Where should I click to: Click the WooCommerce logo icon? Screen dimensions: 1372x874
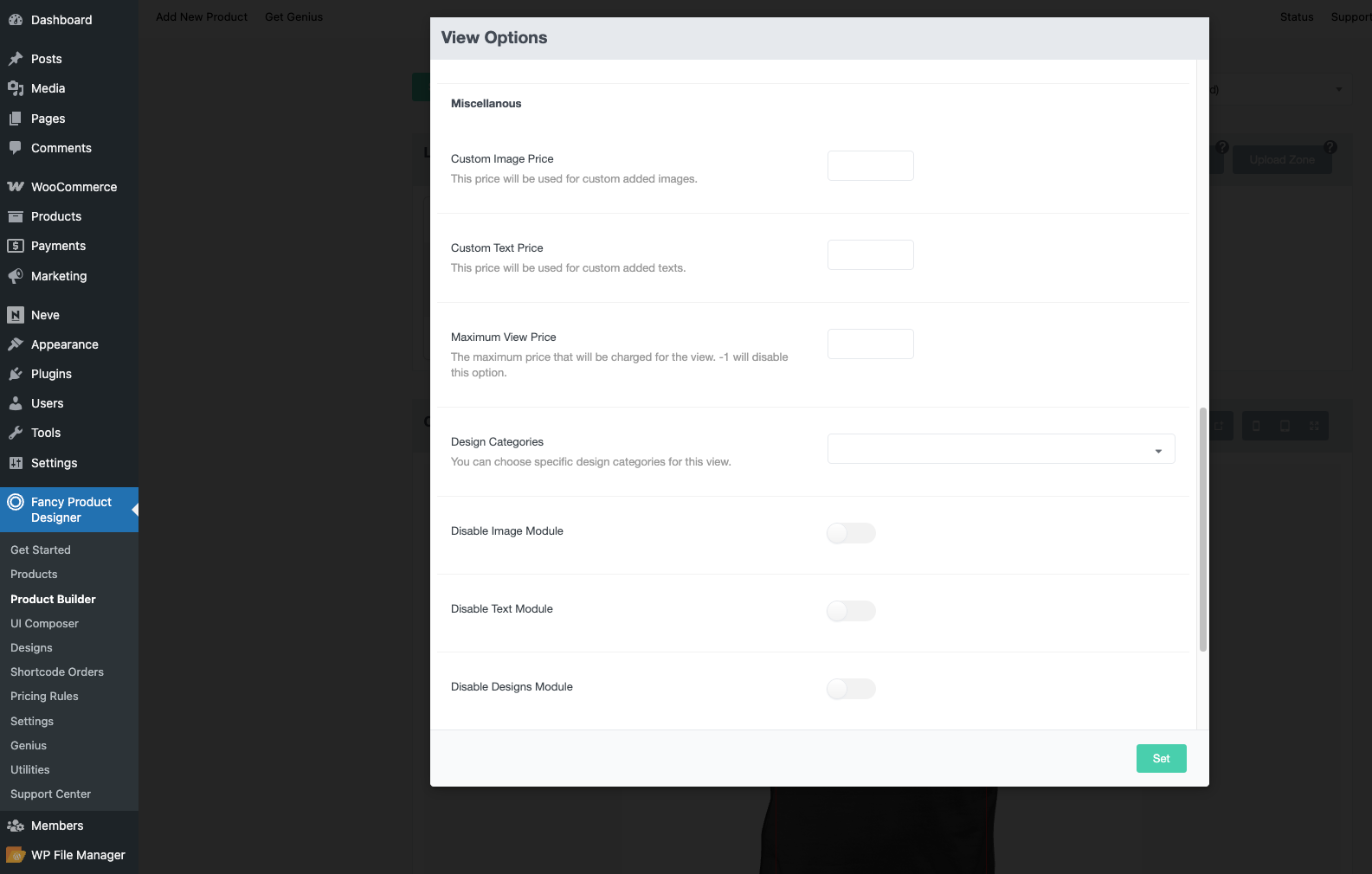point(16,187)
